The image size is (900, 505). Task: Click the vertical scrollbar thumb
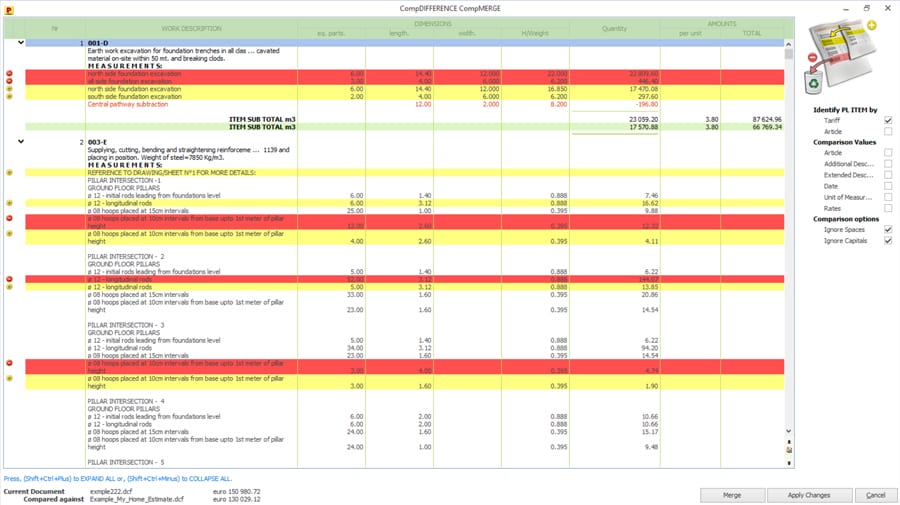coord(789,54)
